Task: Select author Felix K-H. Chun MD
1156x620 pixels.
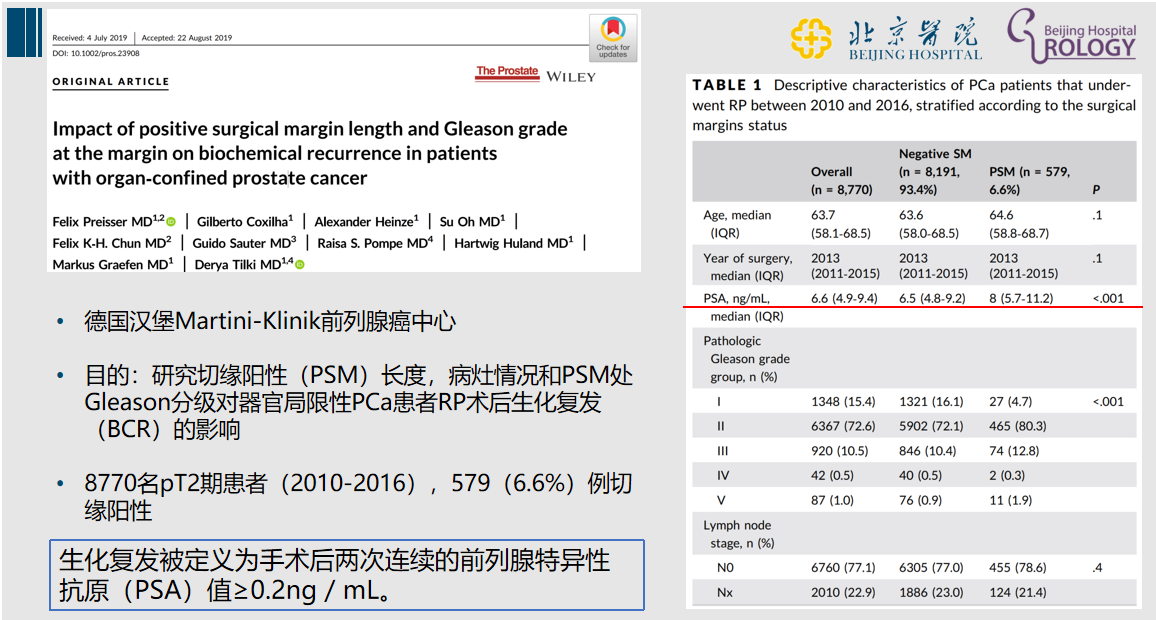Action: pos(112,243)
